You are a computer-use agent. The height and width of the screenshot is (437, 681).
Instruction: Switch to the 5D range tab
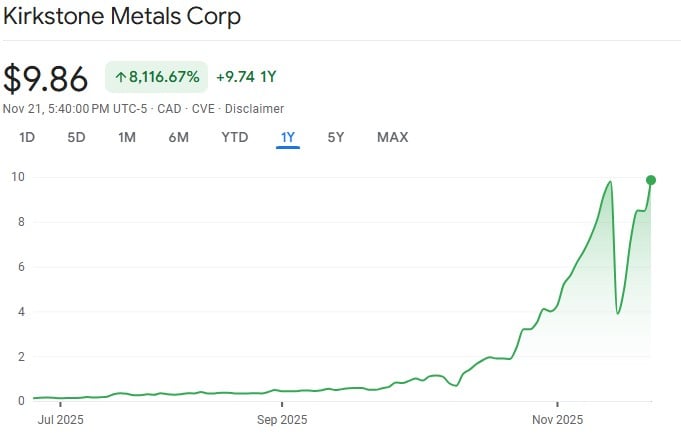(x=76, y=137)
